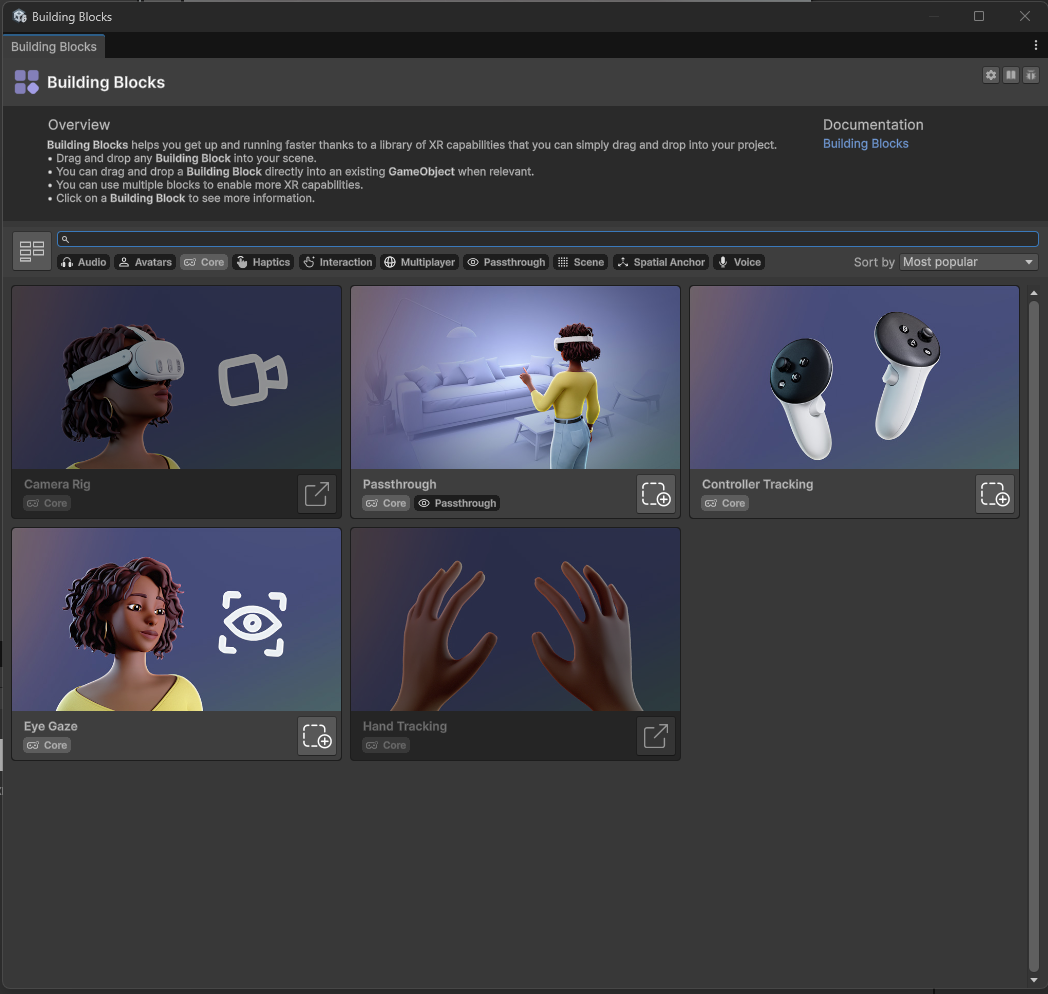Focus the block search field

click(547, 239)
